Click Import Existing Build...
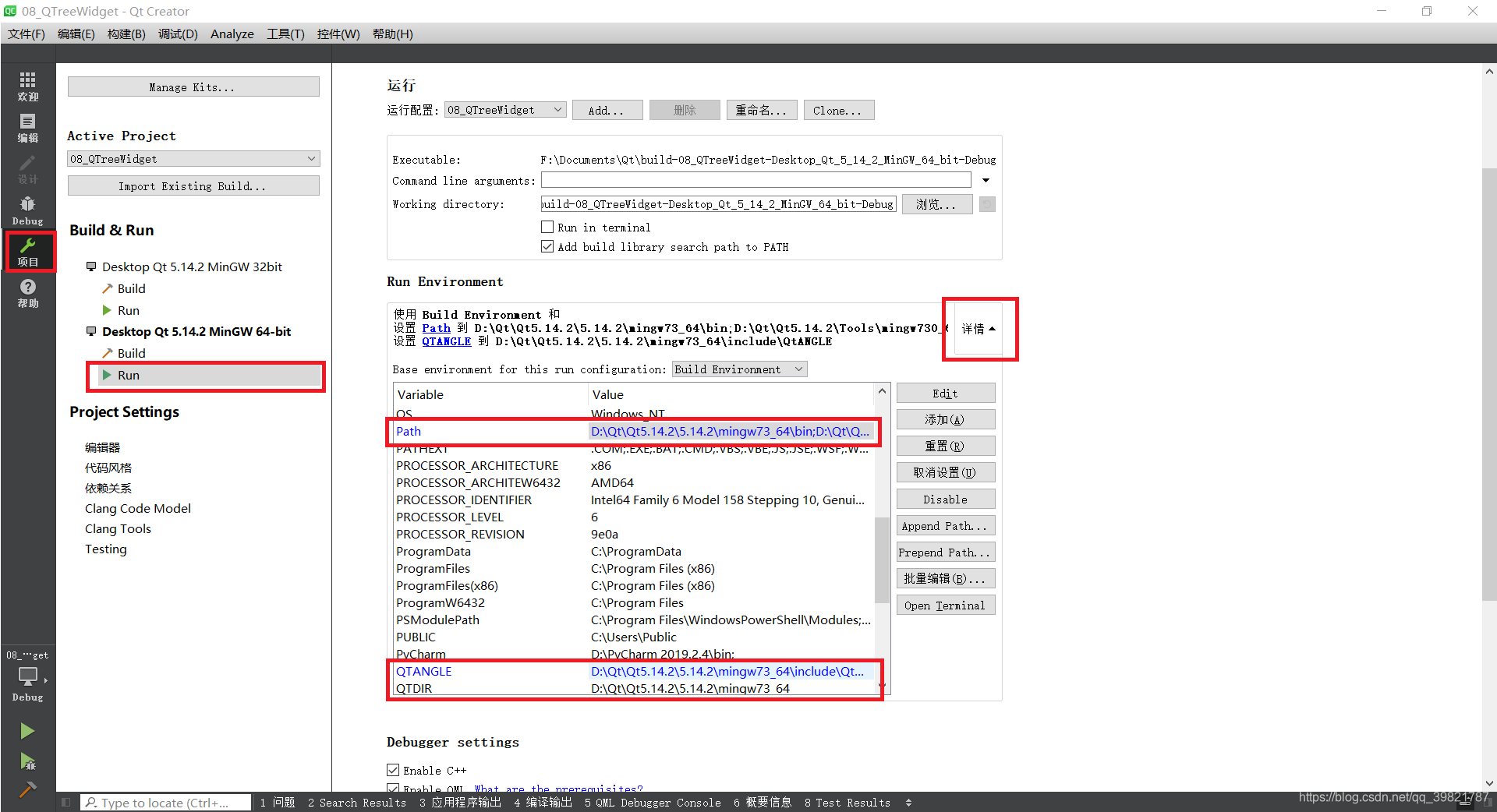 click(x=193, y=185)
